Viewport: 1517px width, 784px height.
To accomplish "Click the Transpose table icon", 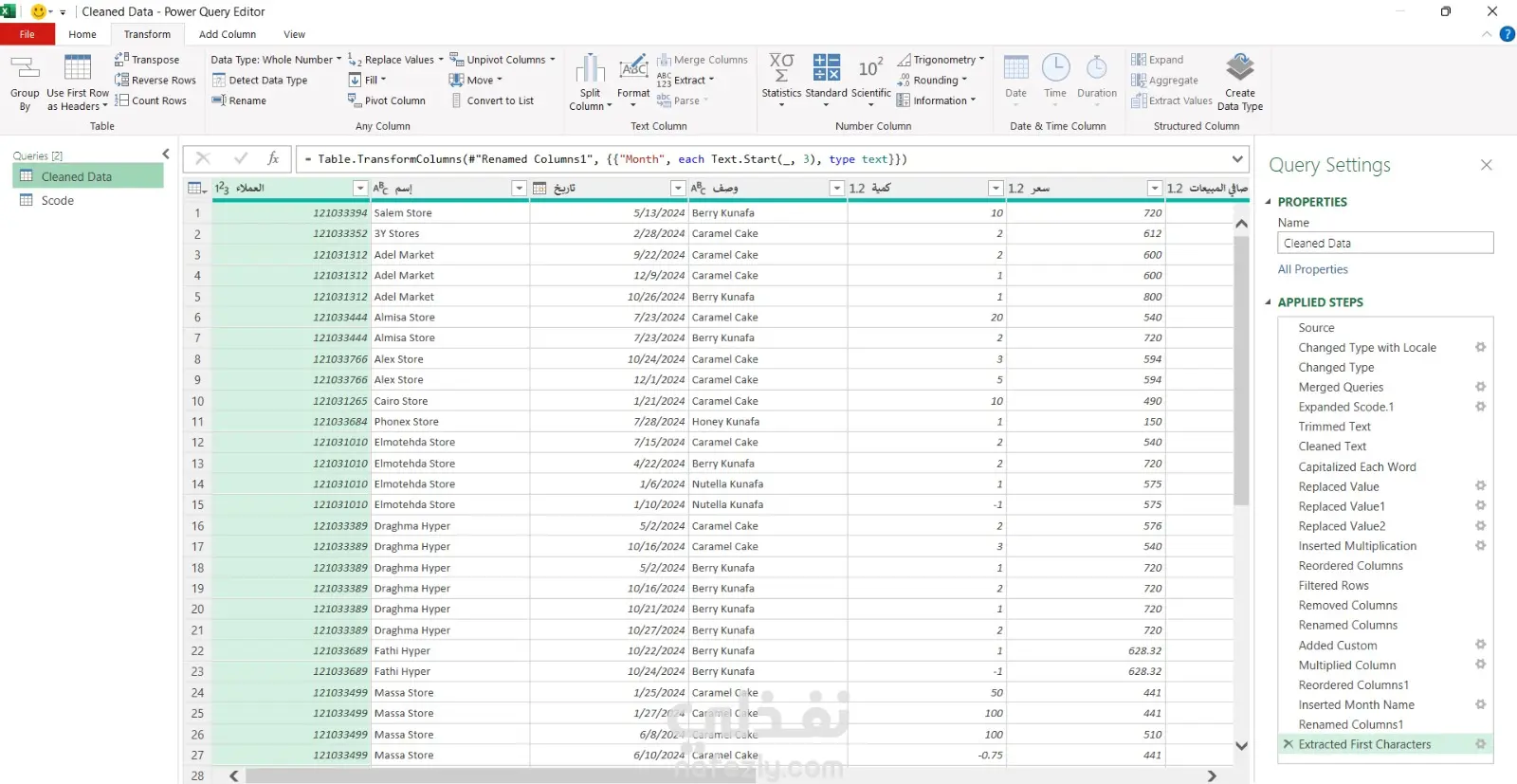I will (121, 59).
